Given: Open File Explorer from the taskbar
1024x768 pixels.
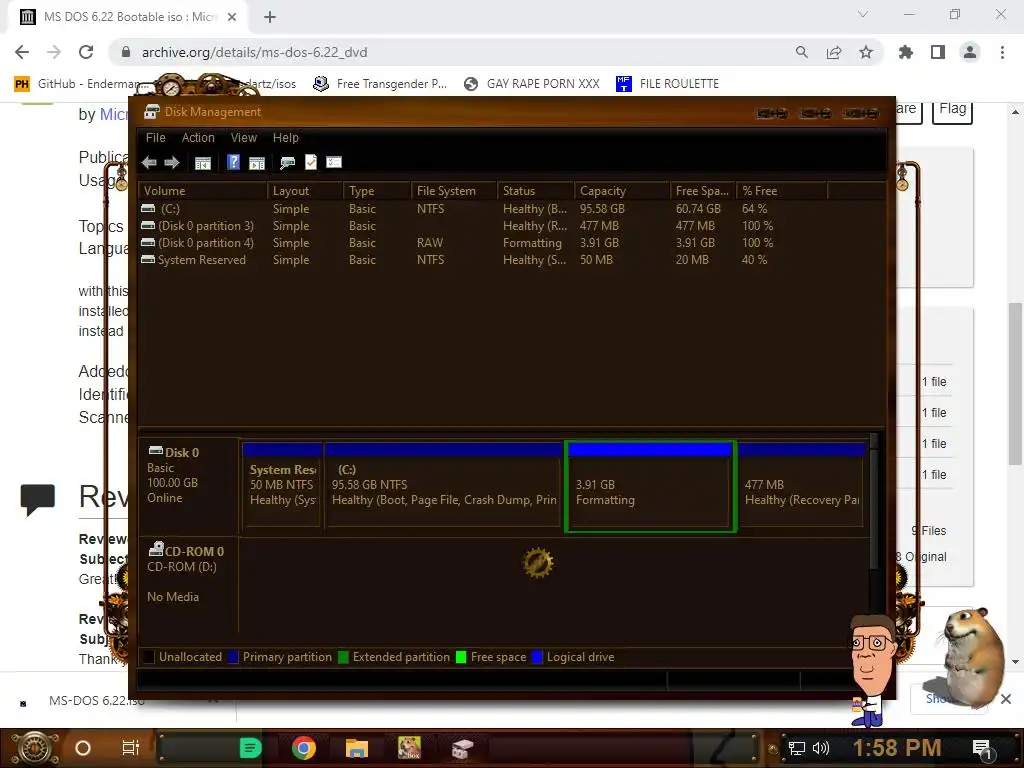Looking at the screenshot, I should [x=357, y=748].
